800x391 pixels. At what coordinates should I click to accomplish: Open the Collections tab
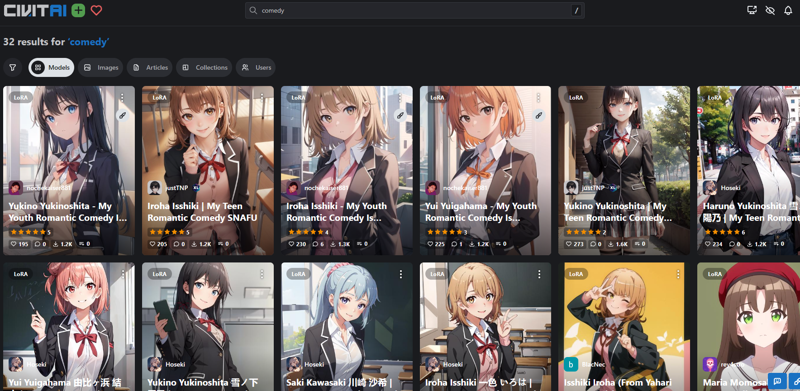[x=204, y=67]
